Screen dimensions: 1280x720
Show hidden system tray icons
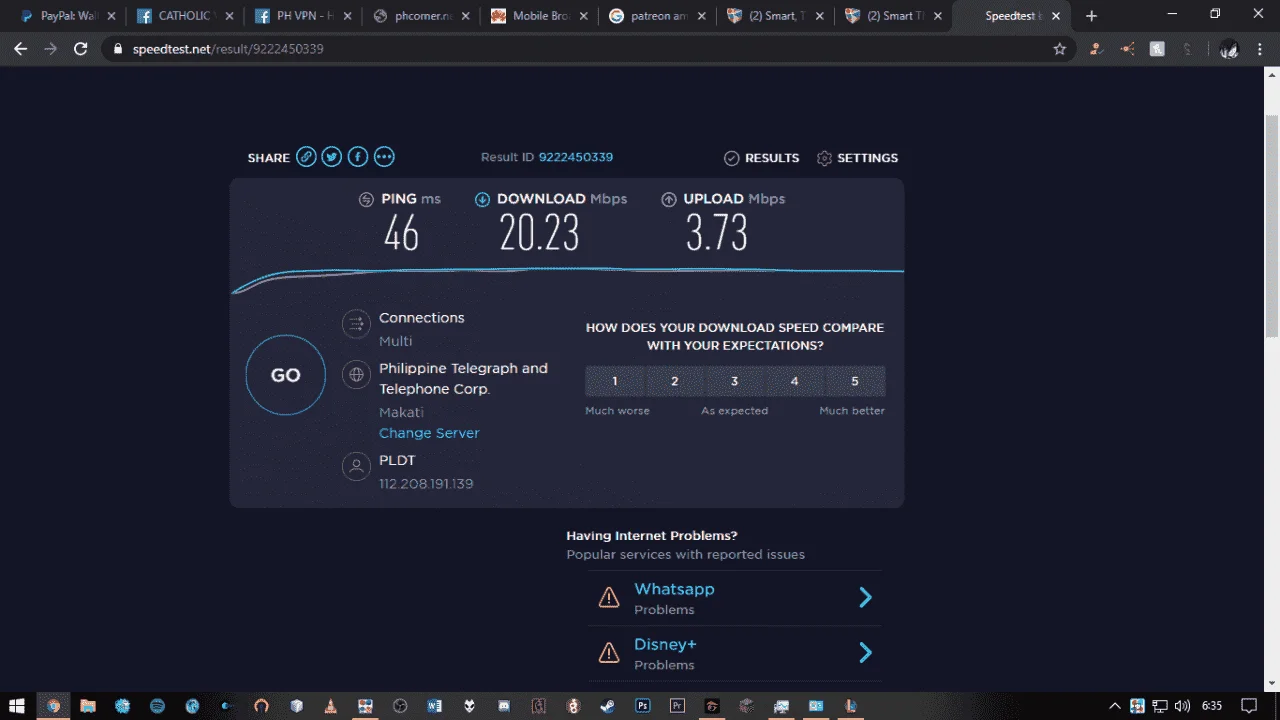click(x=1115, y=705)
